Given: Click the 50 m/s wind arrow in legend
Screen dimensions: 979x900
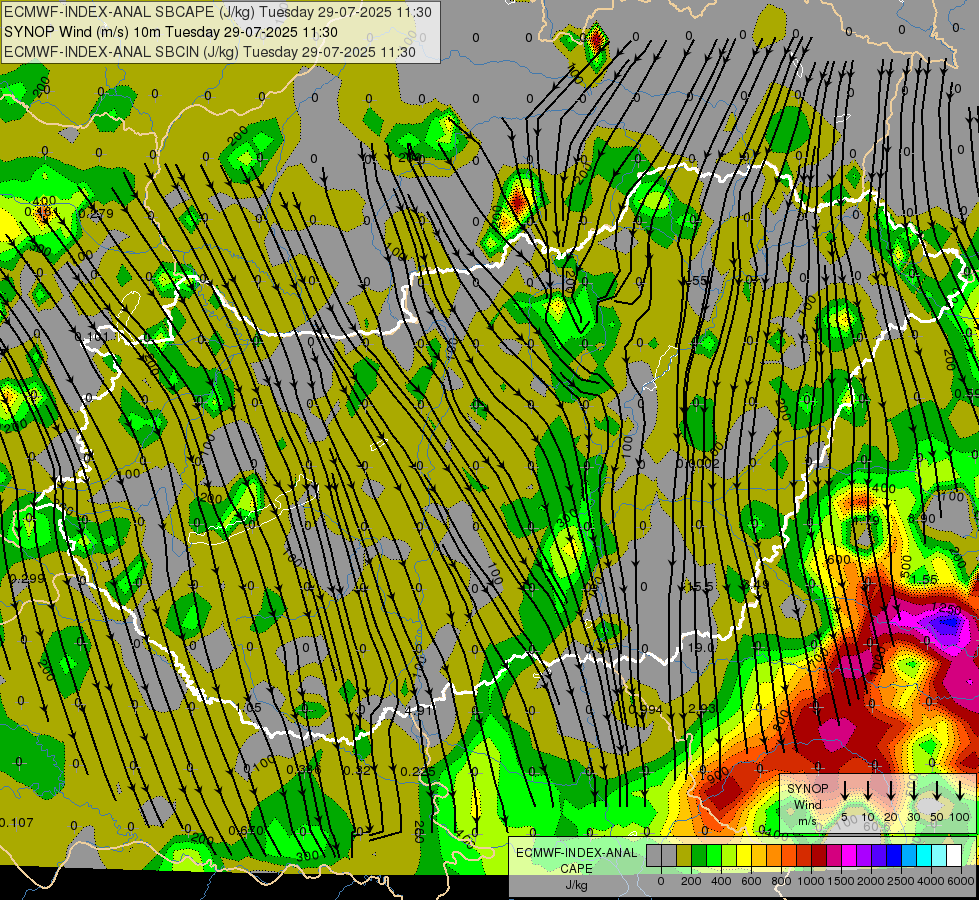Looking at the screenshot, I should tap(937, 789).
